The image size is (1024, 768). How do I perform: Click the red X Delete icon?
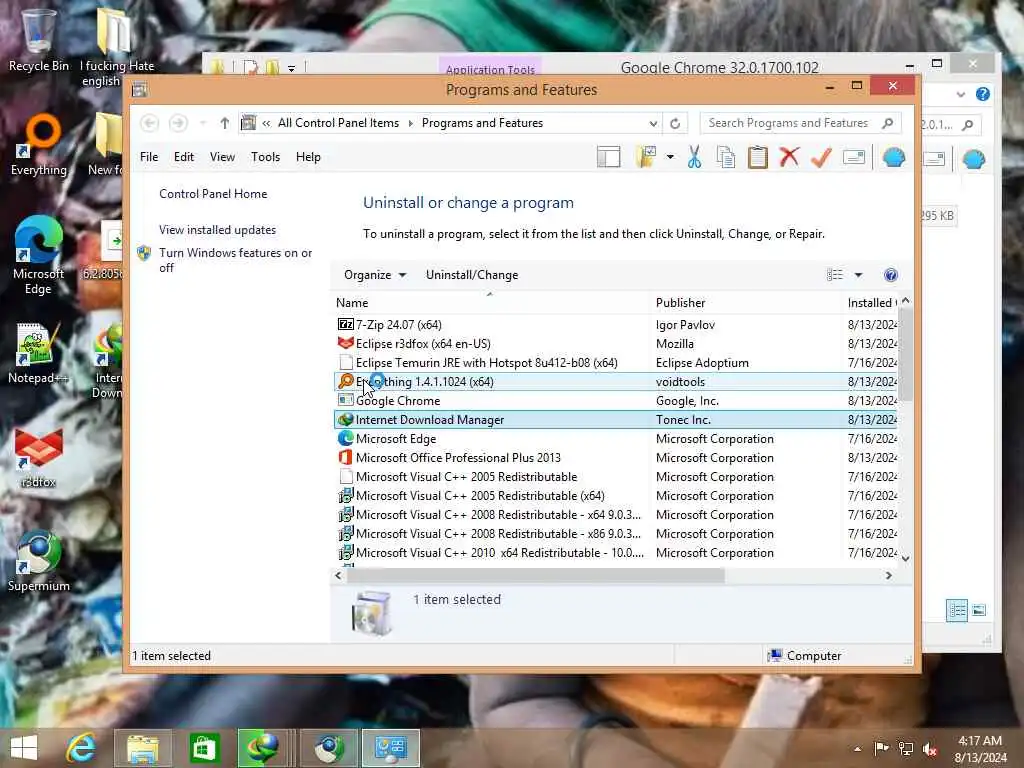point(789,157)
